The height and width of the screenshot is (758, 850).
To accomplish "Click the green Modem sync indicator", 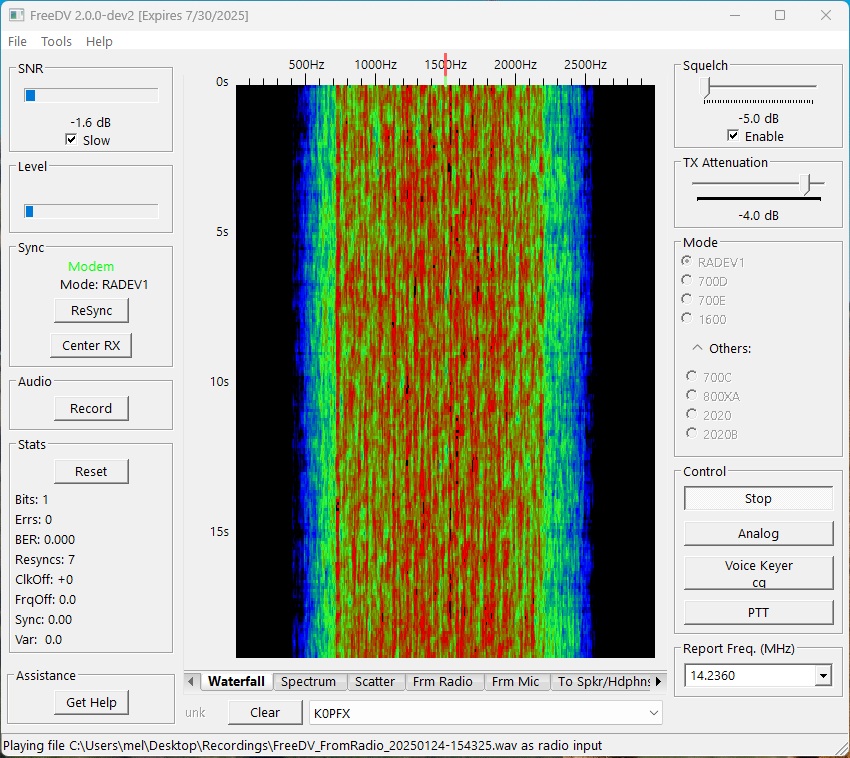I will pyautogui.click(x=91, y=266).
